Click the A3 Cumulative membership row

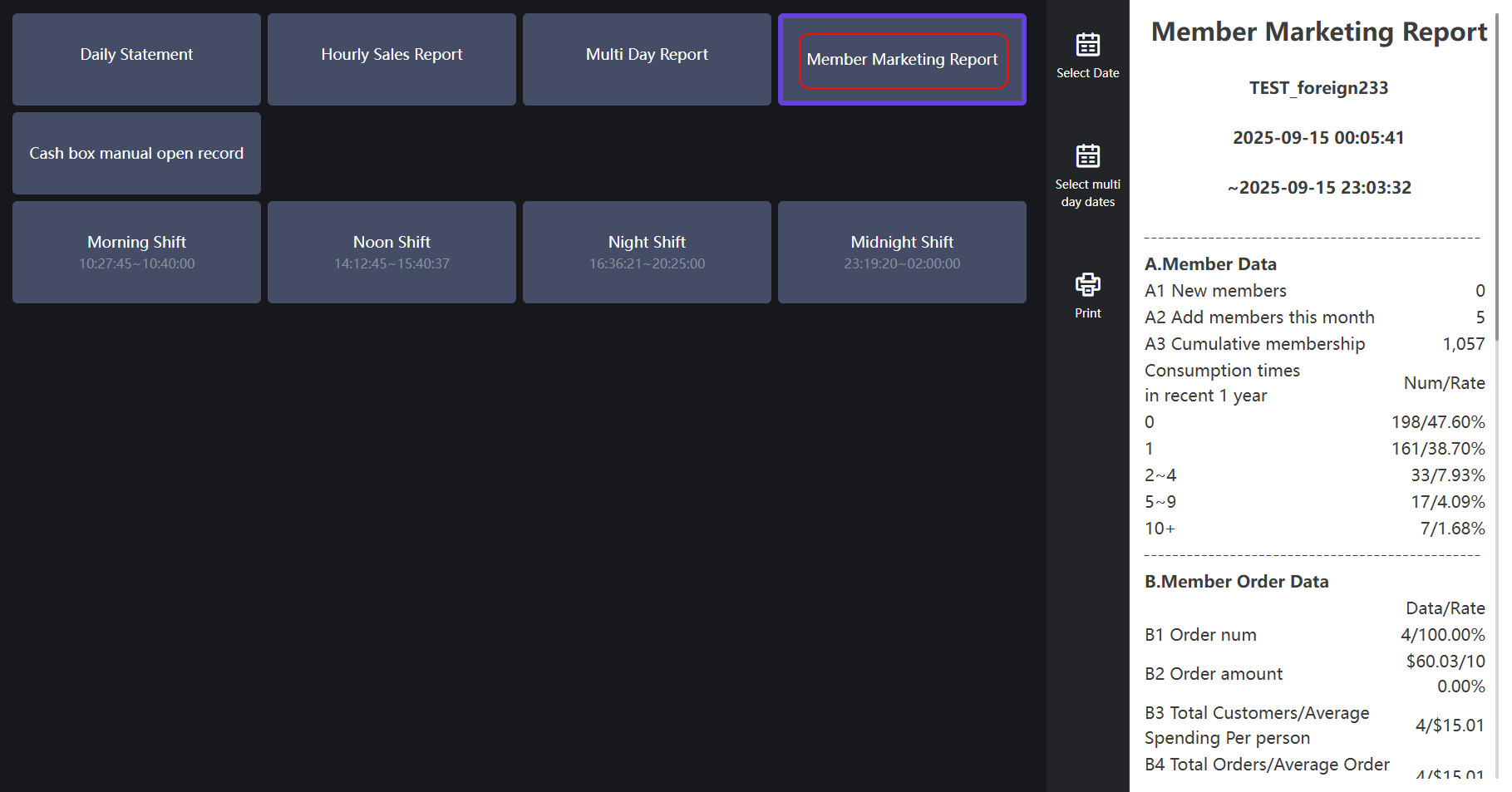pos(1313,344)
